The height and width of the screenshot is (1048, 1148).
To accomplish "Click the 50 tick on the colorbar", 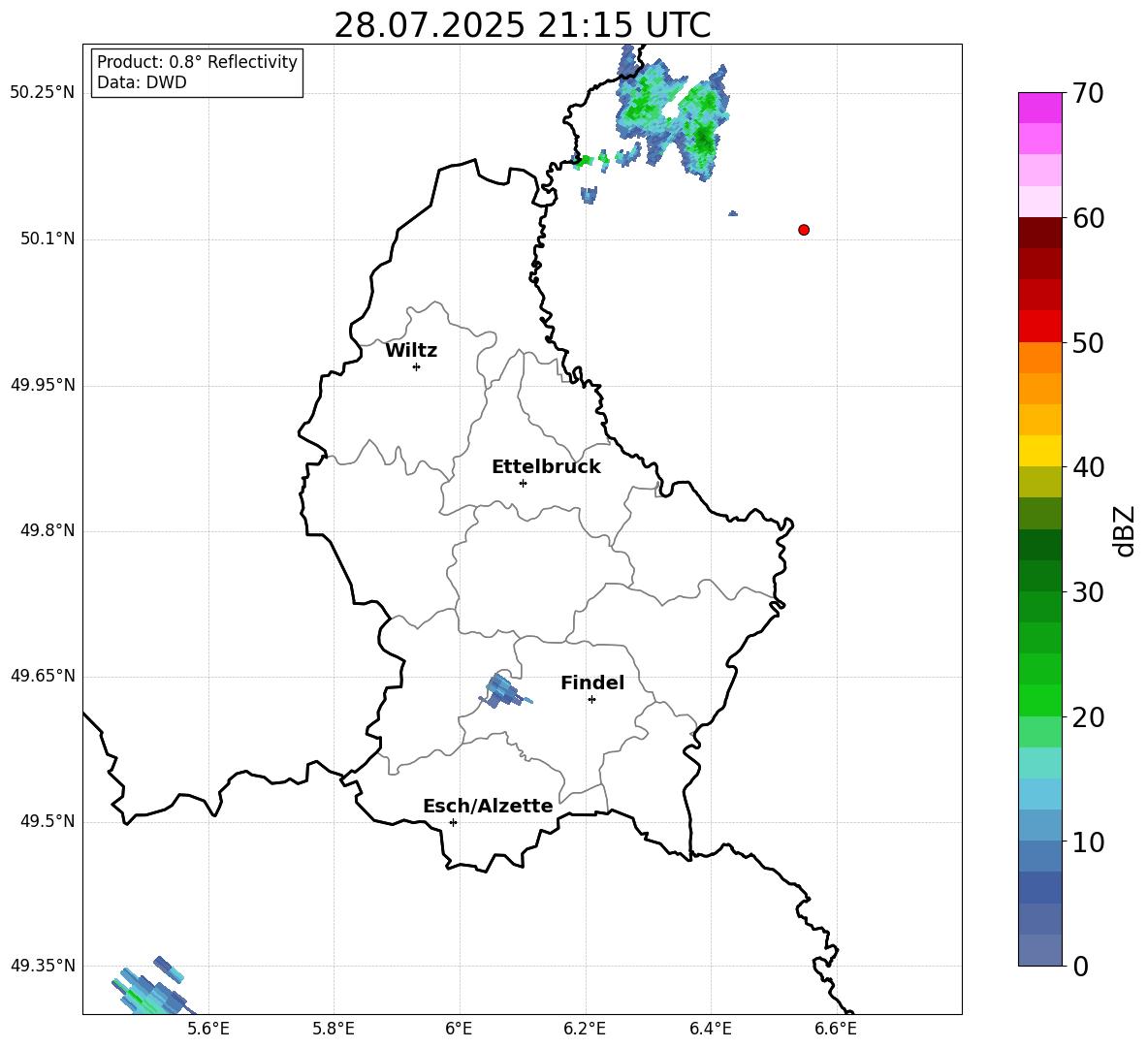I will click(x=1088, y=342).
